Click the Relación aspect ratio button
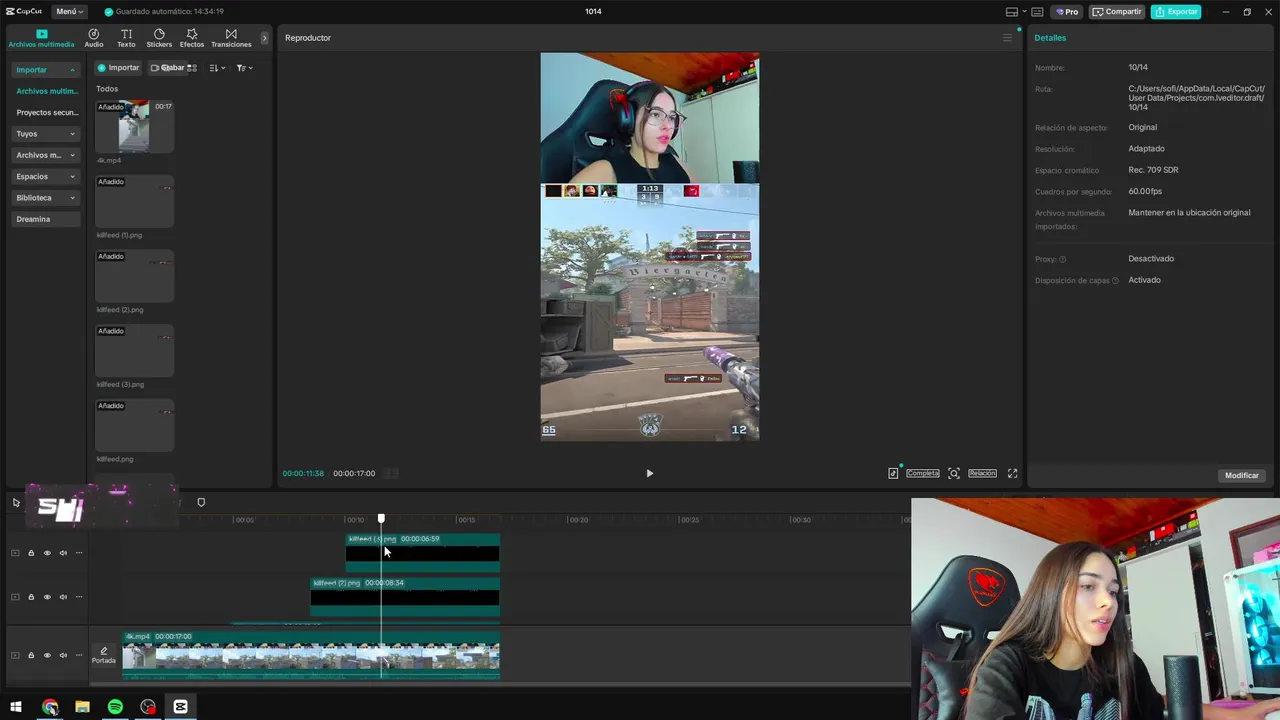 point(982,474)
